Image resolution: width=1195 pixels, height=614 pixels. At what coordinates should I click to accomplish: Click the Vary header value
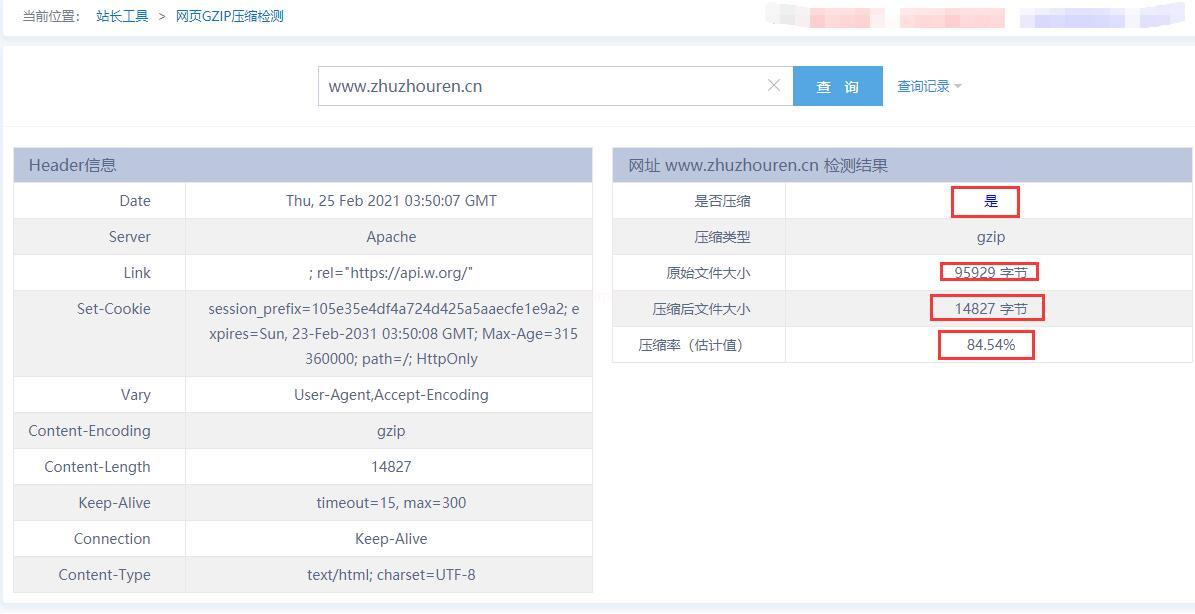tap(391, 395)
